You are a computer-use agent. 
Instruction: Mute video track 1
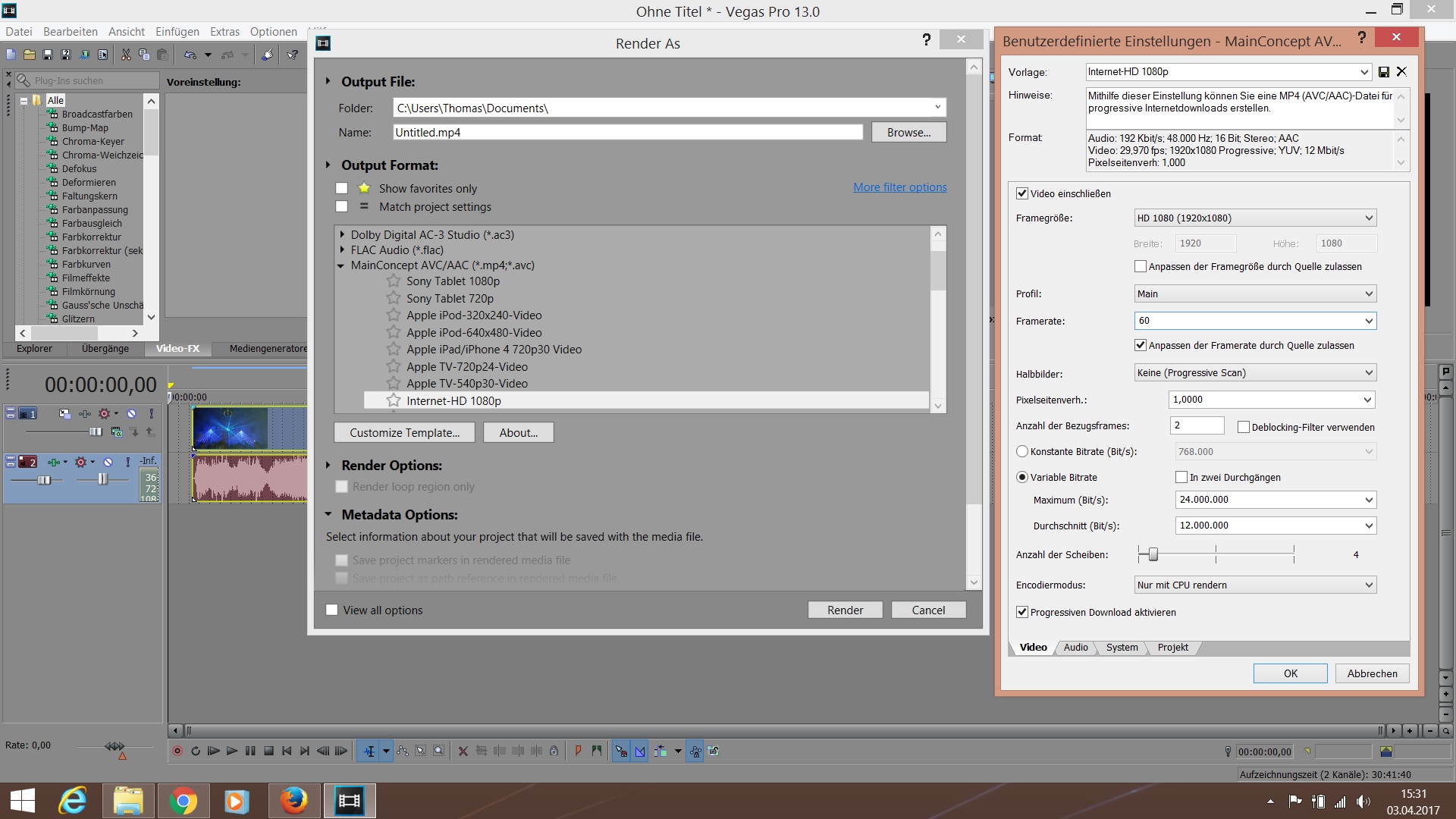(131, 413)
